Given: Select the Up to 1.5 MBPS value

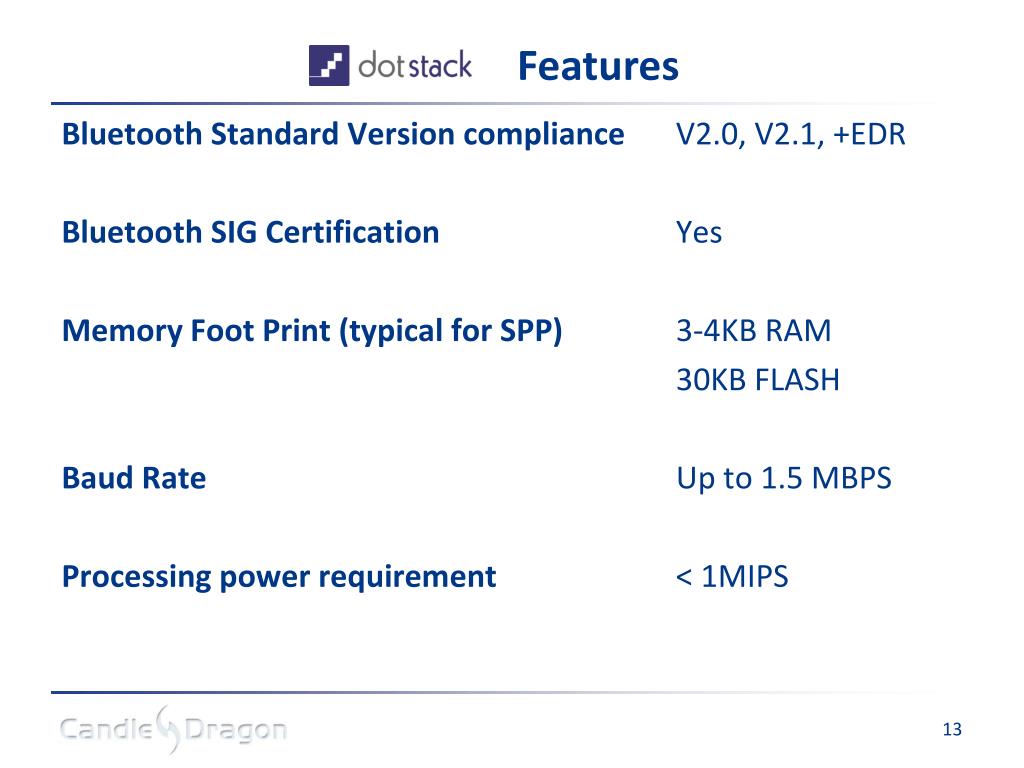Looking at the screenshot, I should pyautogui.click(x=784, y=479).
